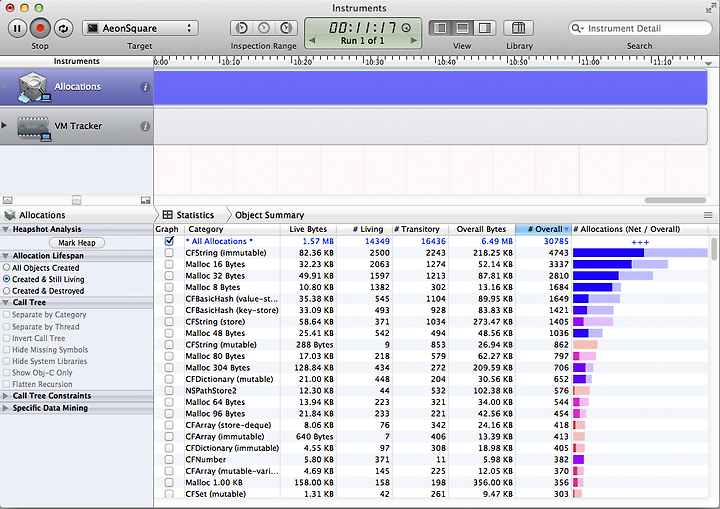Select the CFNumber category row
This screenshot has height=509, width=720.
pyautogui.click(x=431, y=459)
